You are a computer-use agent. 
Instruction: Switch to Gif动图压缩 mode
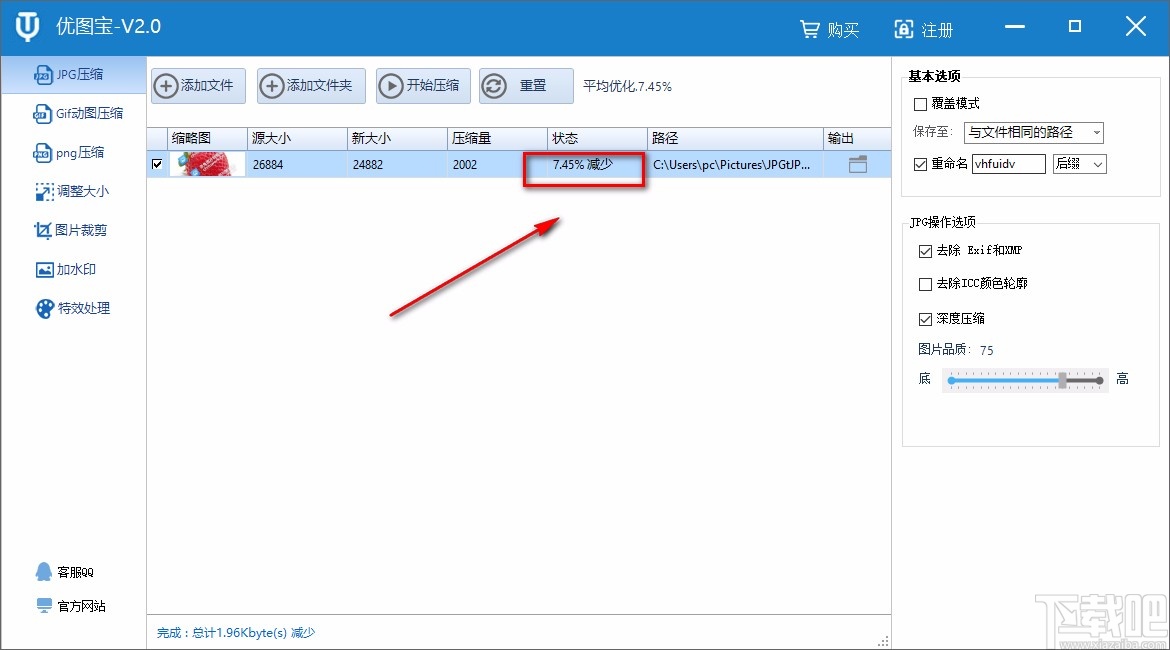tap(78, 113)
